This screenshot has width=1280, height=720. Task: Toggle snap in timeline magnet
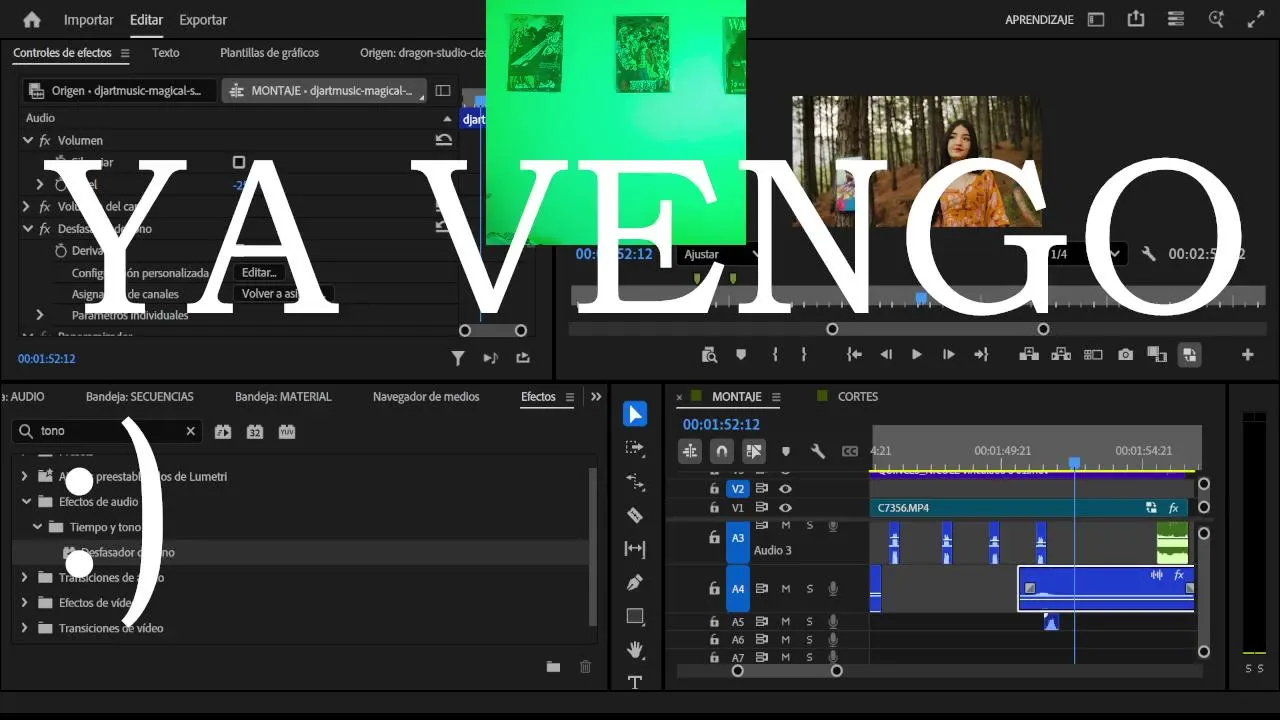(722, 451)
